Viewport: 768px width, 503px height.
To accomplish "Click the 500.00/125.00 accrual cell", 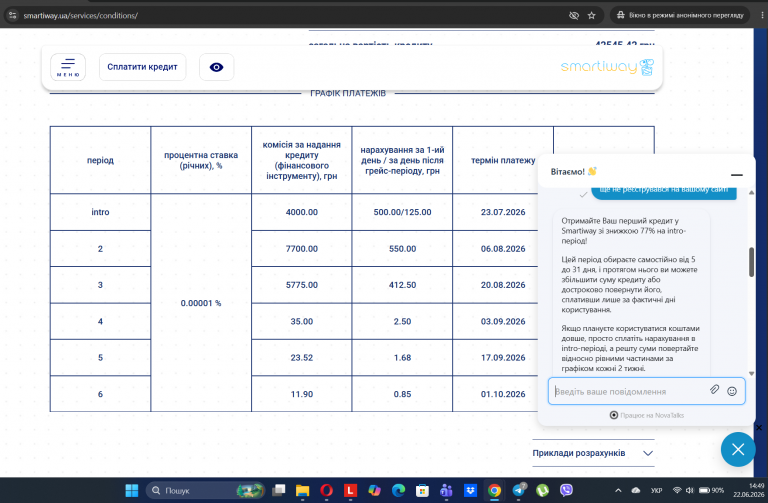I will [402, 212].
